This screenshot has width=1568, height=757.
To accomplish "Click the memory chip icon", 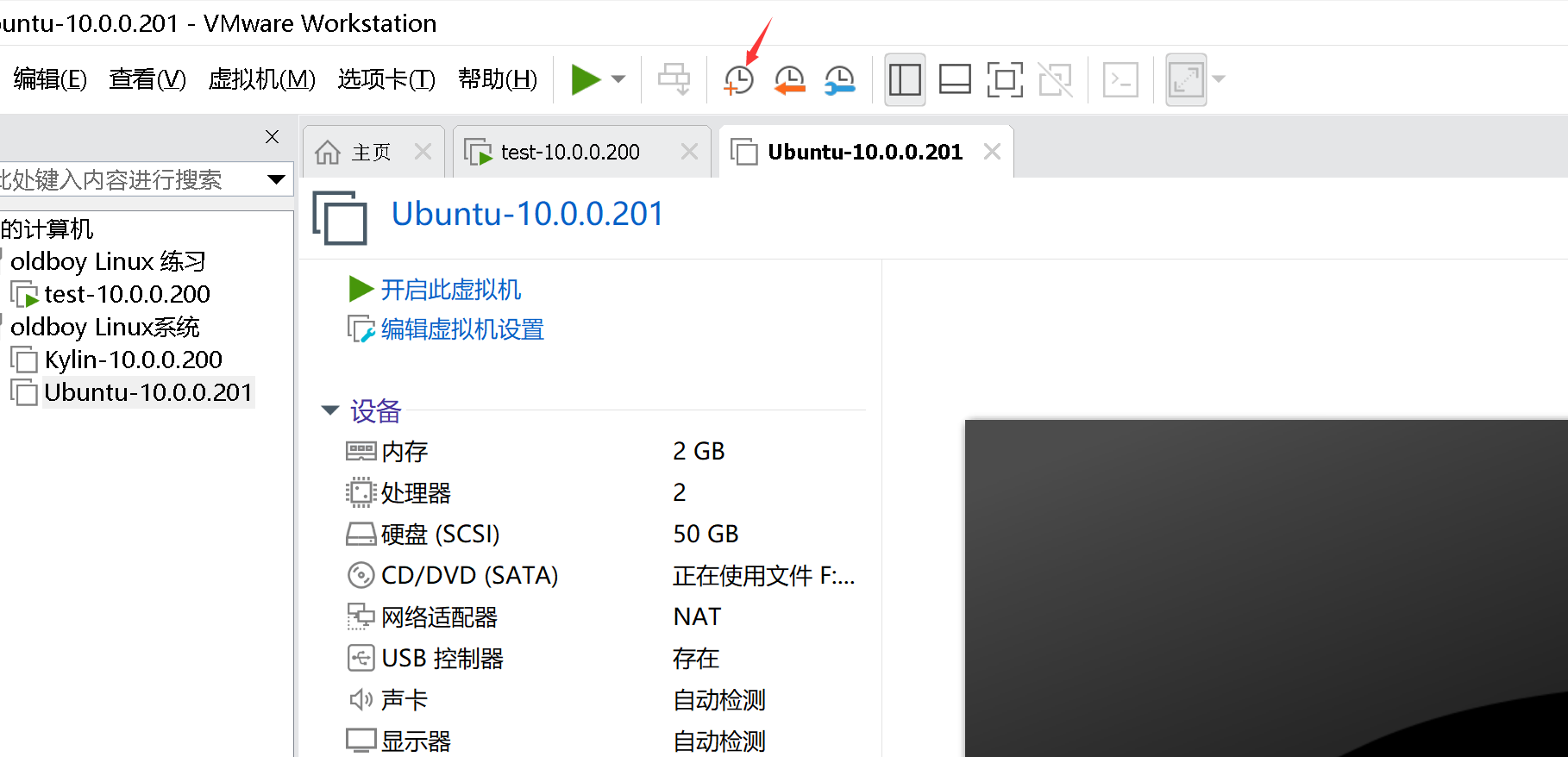I will point(361,451).
